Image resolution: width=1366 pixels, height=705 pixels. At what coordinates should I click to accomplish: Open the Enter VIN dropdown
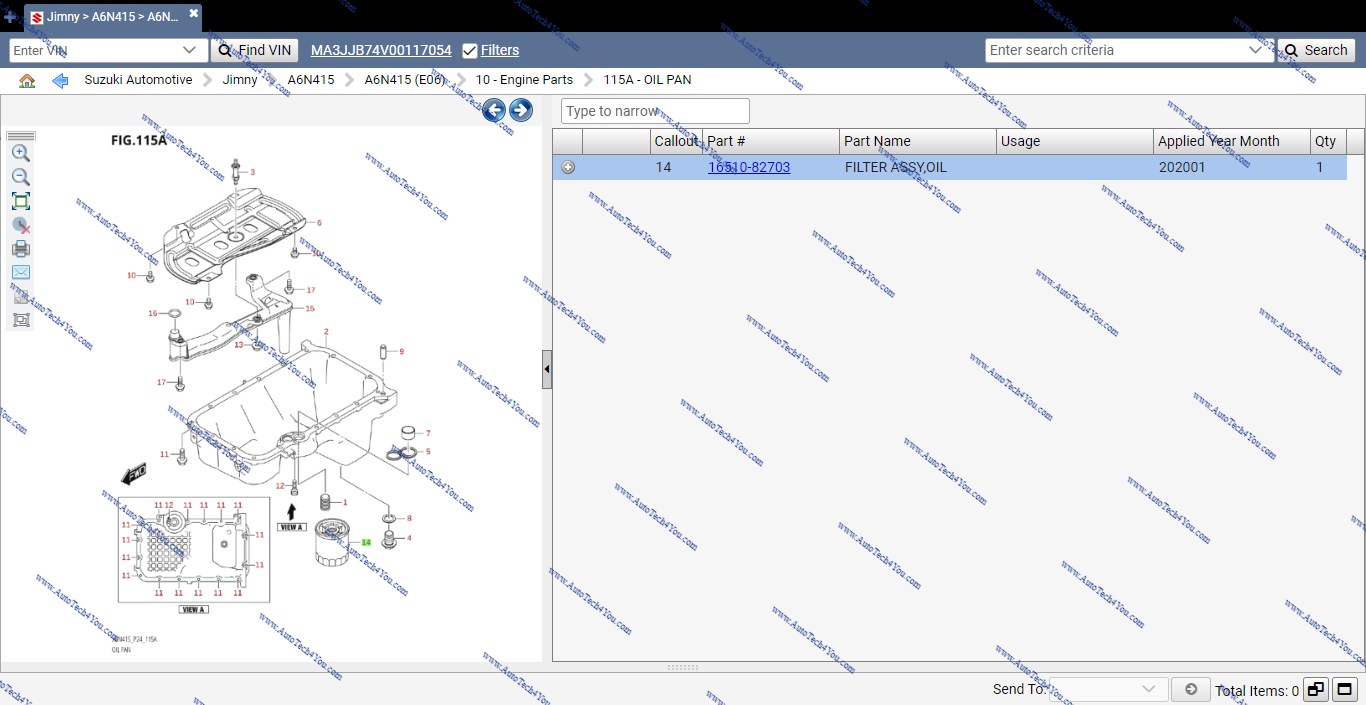pyautogui.click(x=190, y=50)
